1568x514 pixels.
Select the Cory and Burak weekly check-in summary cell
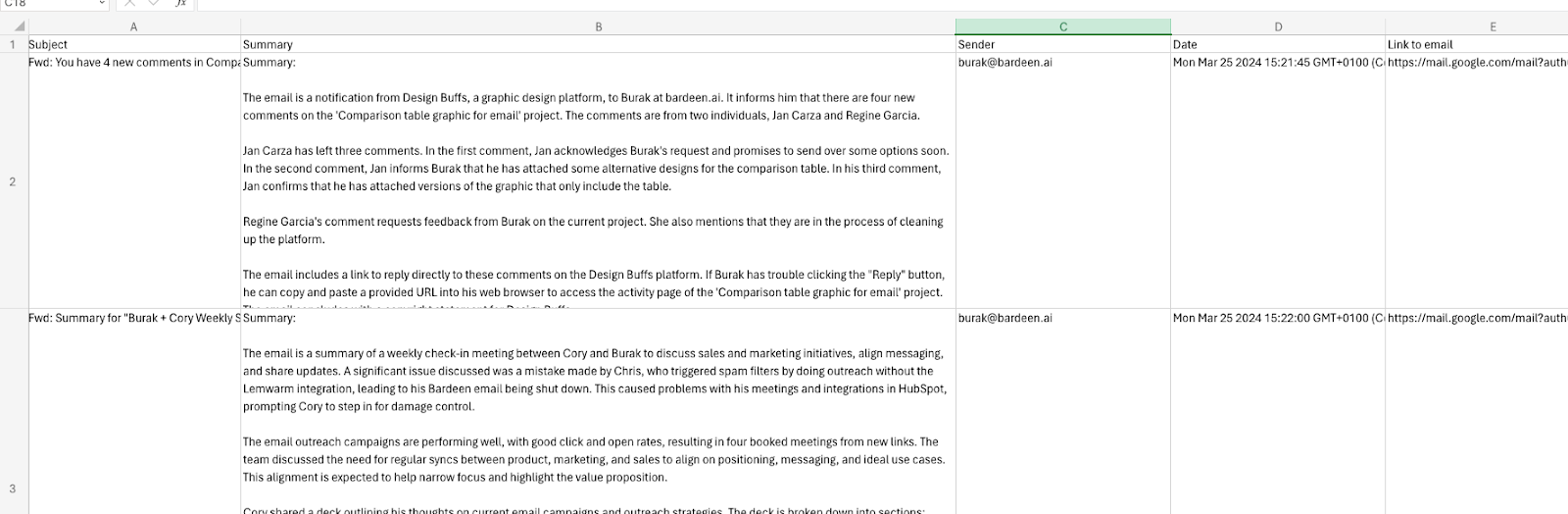click(598, 412)
